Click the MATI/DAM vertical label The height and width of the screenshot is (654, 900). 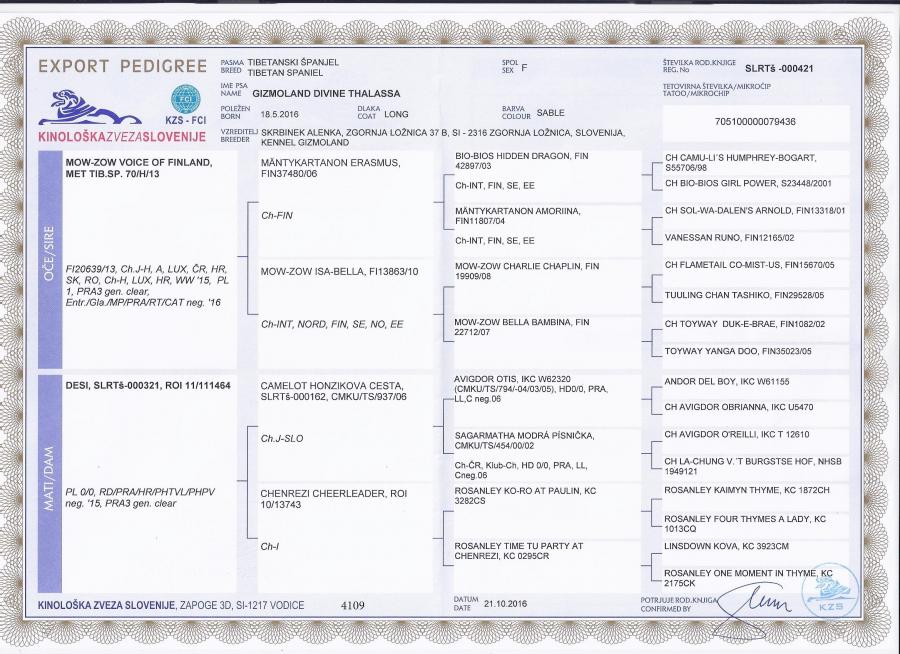[49, 478]
